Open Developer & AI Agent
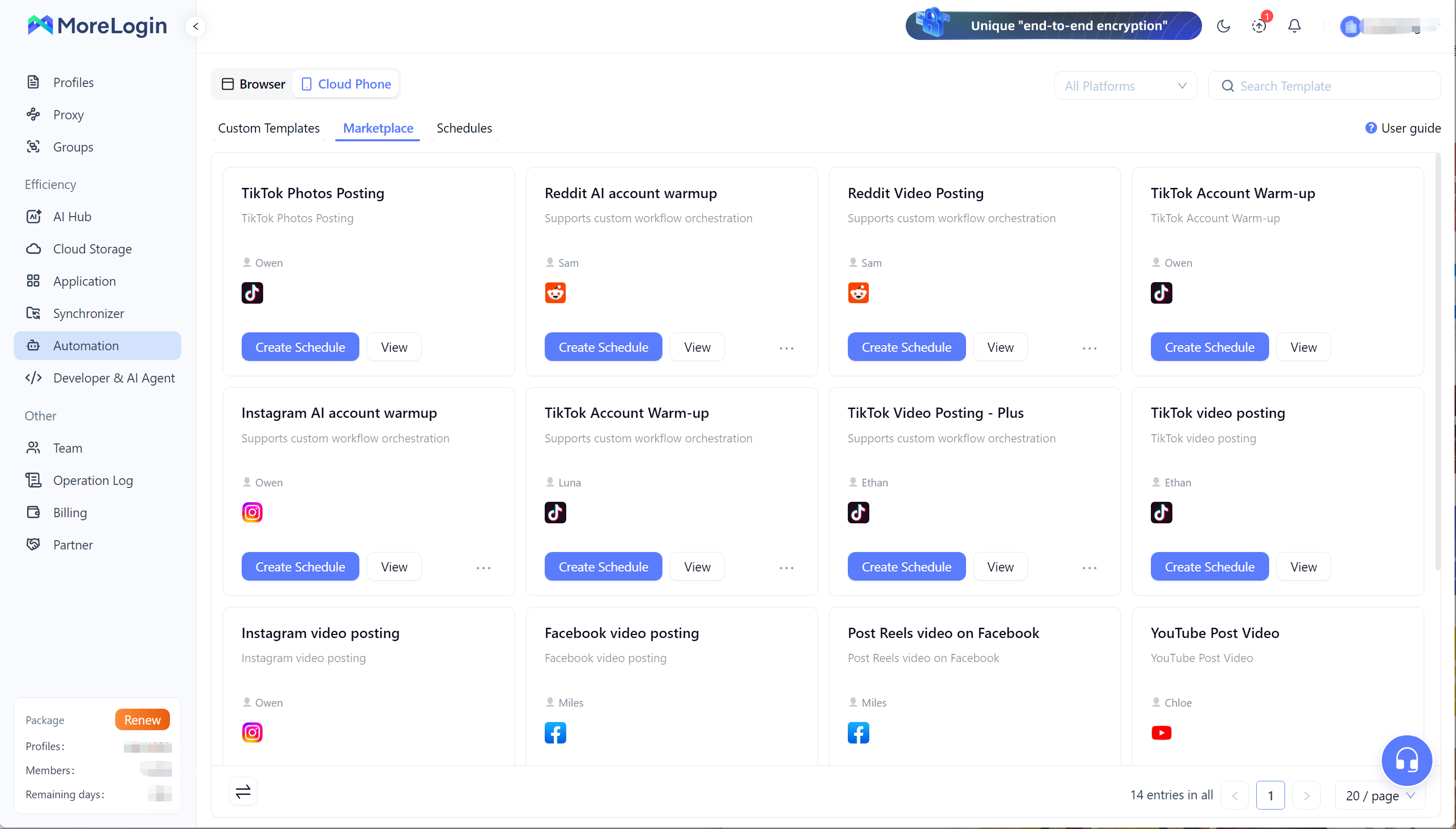Image resolution: width=1456 pixels, height=829 pixels. (x=97, y=378)
